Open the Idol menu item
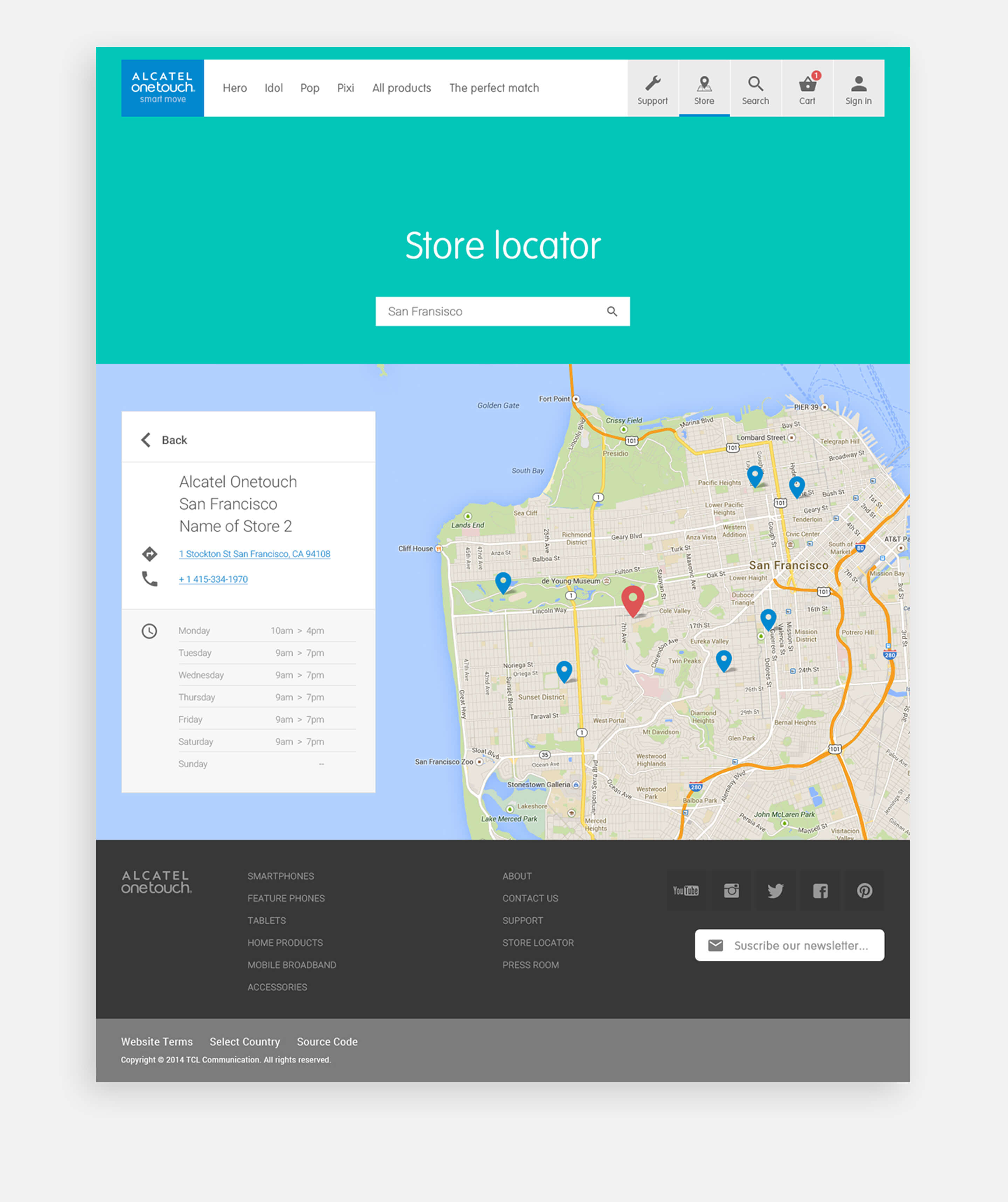The height and width of the screenshot is (1202, 1008). coord(274,88)
